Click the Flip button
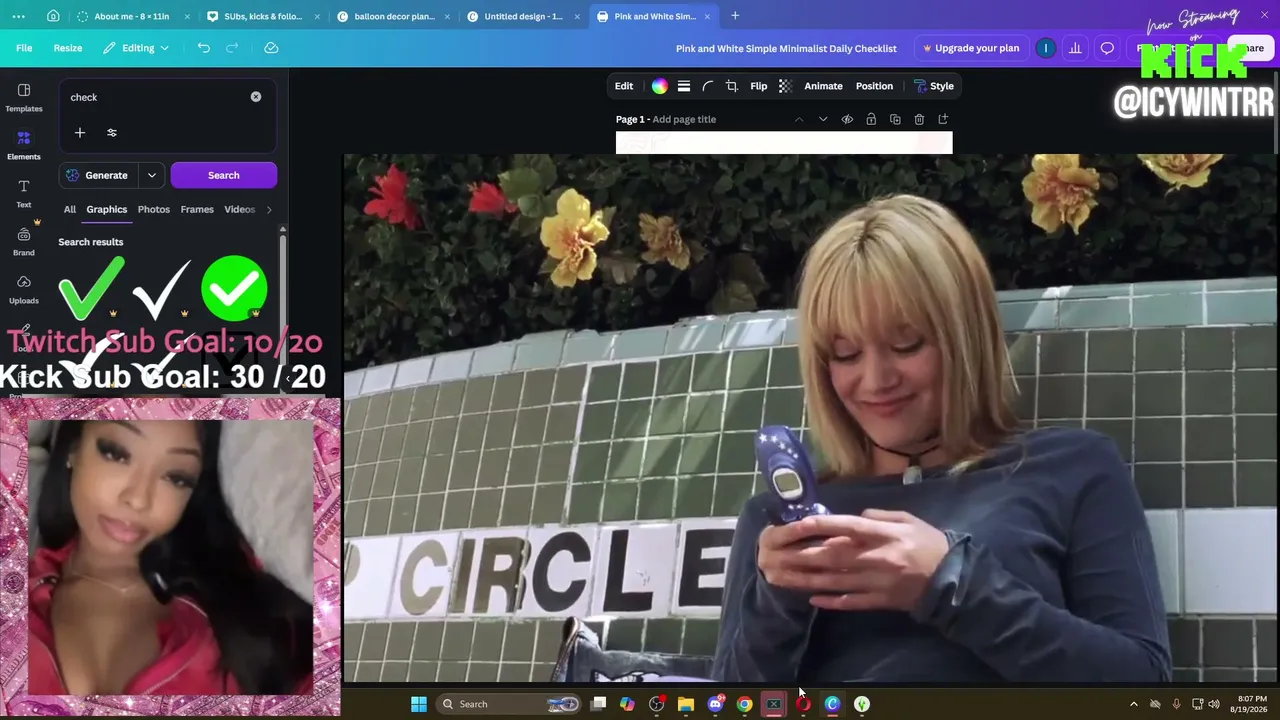 (759, 86)
